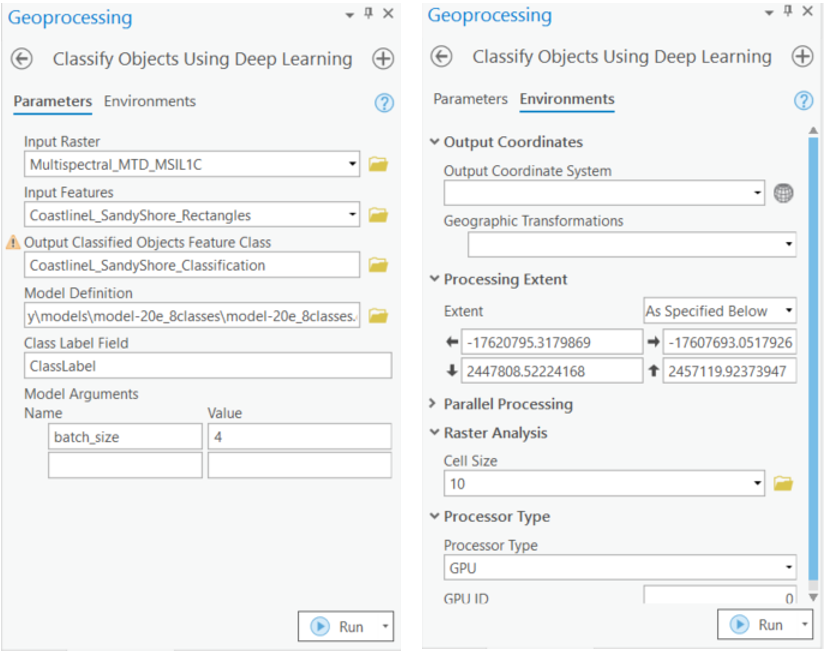Click folder icon for Output Classified Objects
Screen dimensions: 825x652
(x=378, y=265)
